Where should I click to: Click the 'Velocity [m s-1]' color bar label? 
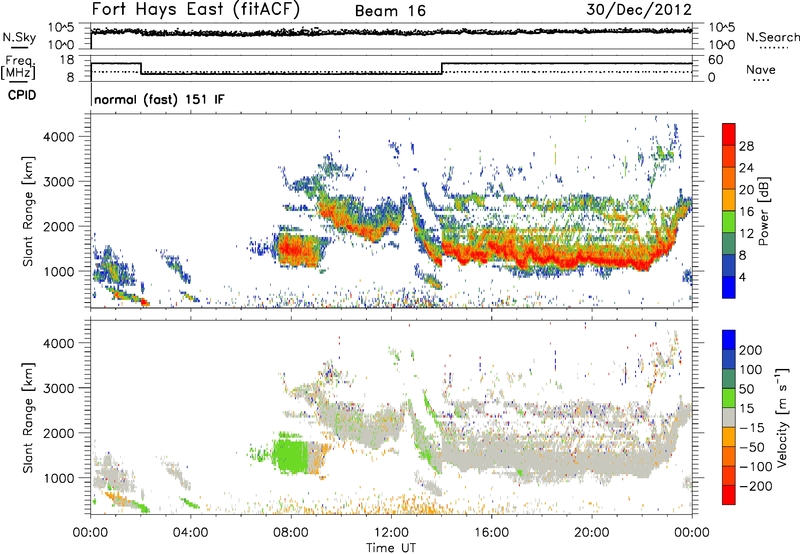click(x=781, y=417)
